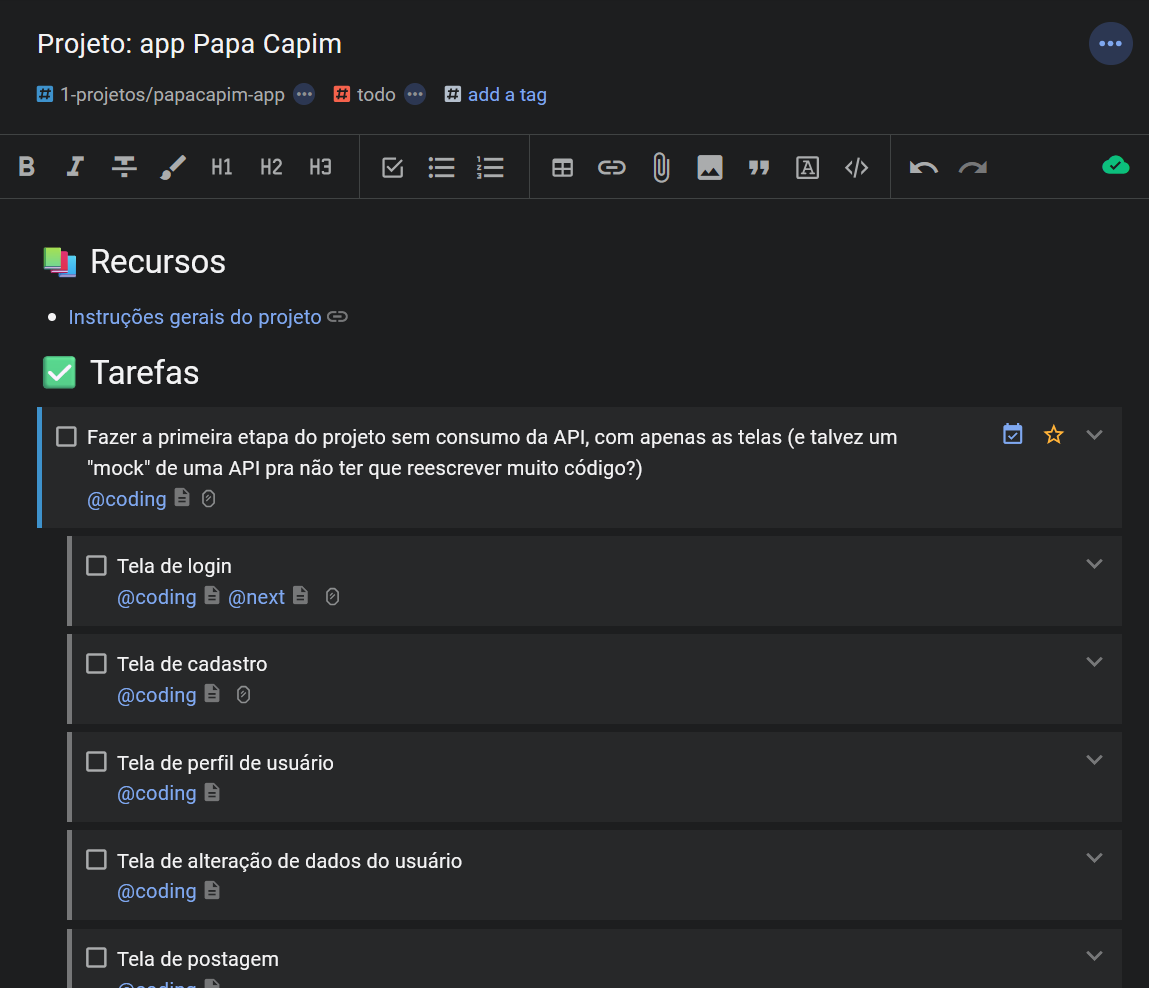
Task: Click the copy-link icon after Instruções gerais
Action: click(x=337, y=317)
